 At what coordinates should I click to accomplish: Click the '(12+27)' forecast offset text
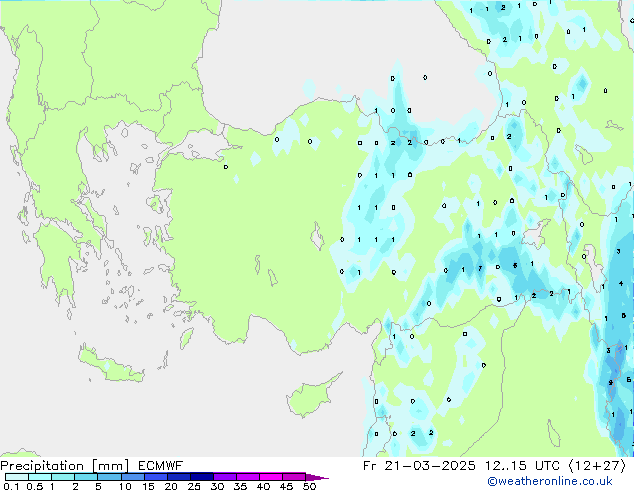pyautogui.click(x=597, y=466)
